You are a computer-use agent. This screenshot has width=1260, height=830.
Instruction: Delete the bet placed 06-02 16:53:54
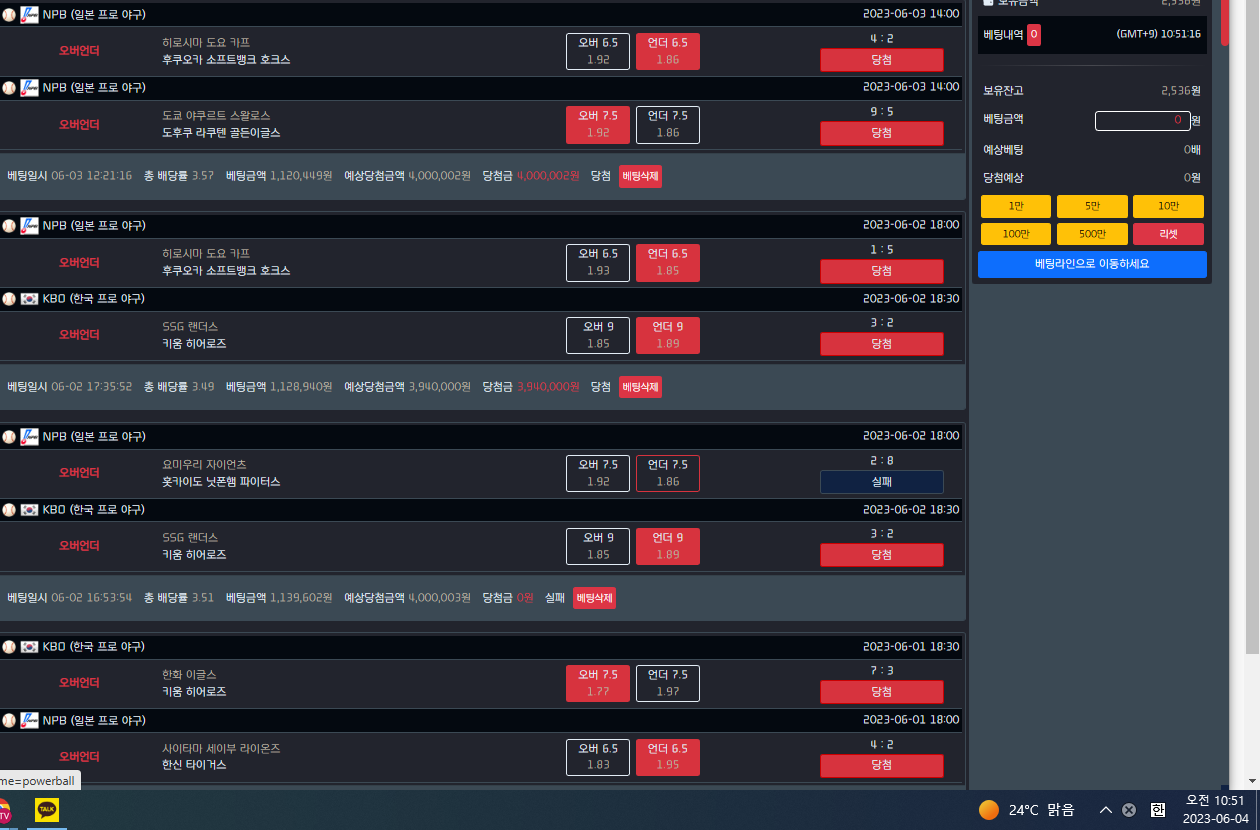pyautogui.click(x=594, y=598)
